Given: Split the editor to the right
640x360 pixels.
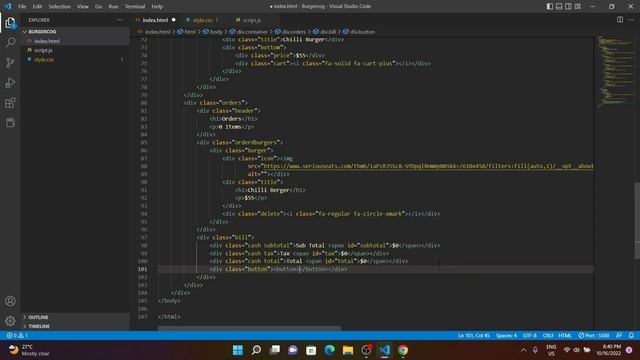Looking at the screenshot, I should pyautogui.click(x=620, y=20).
